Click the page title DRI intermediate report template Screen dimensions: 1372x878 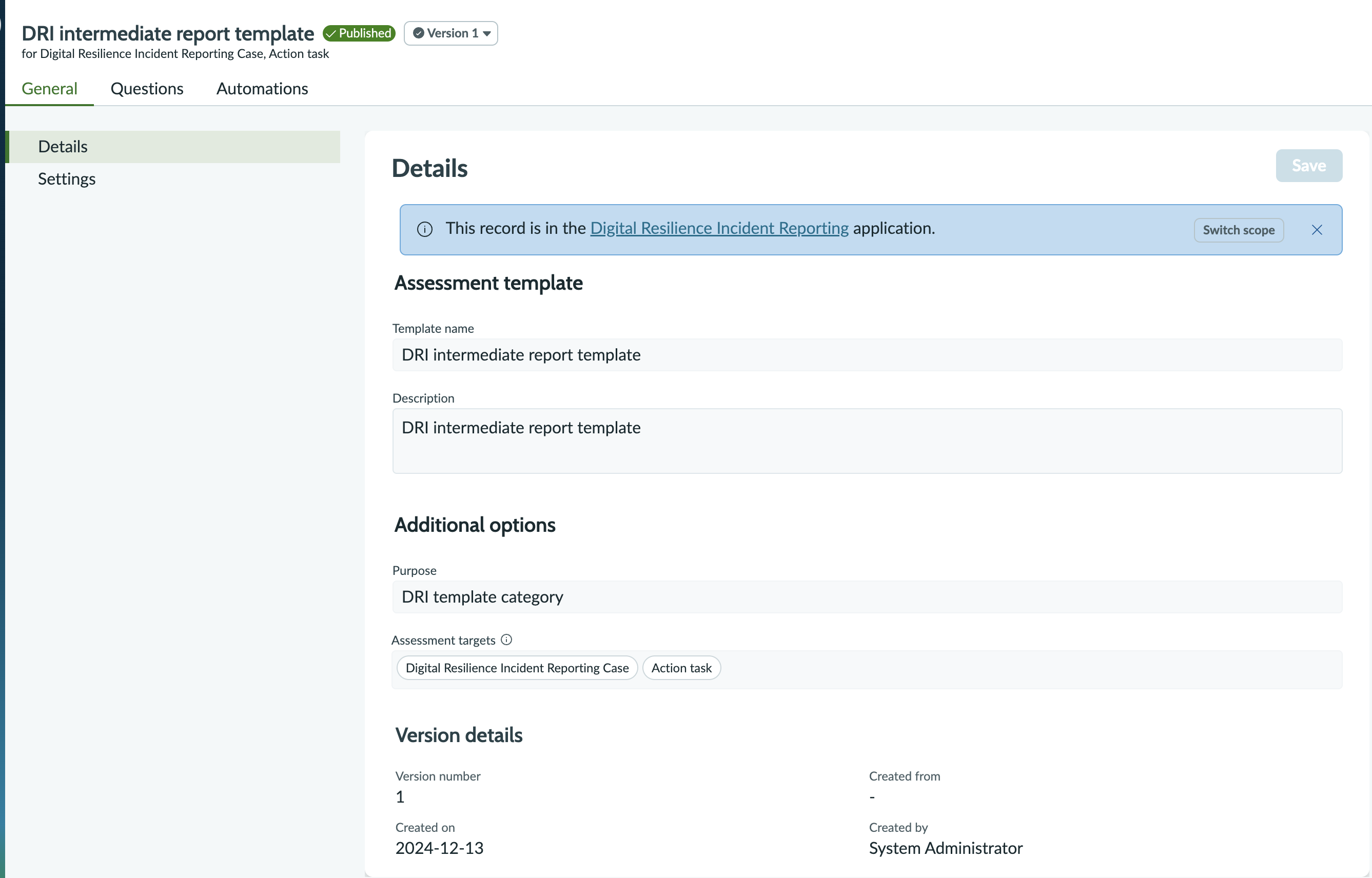tap(168, 34)
